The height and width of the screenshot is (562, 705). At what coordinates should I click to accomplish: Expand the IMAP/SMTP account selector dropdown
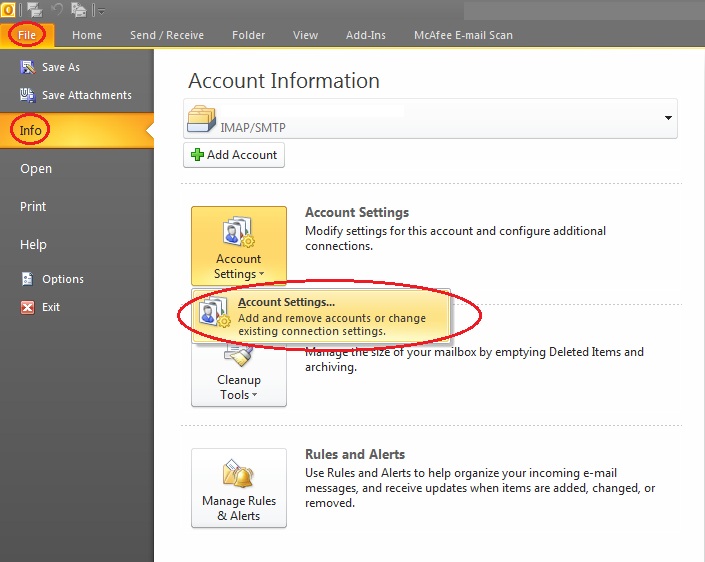[668, 118]
